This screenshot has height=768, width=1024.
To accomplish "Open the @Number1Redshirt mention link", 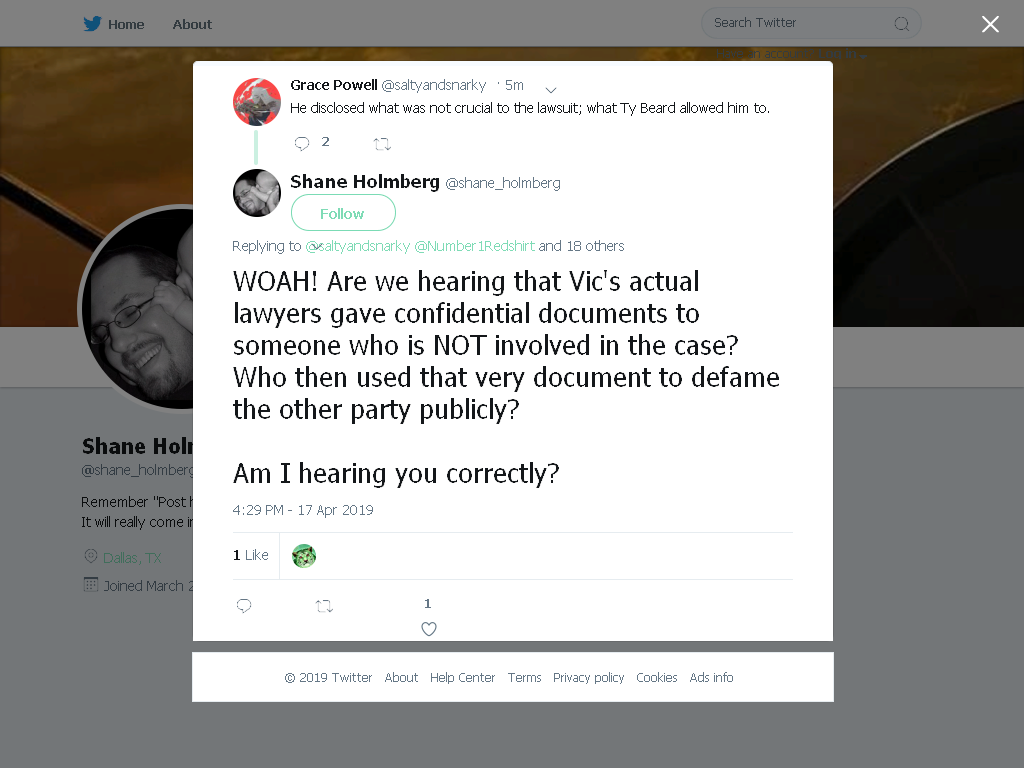I will 475,246.
